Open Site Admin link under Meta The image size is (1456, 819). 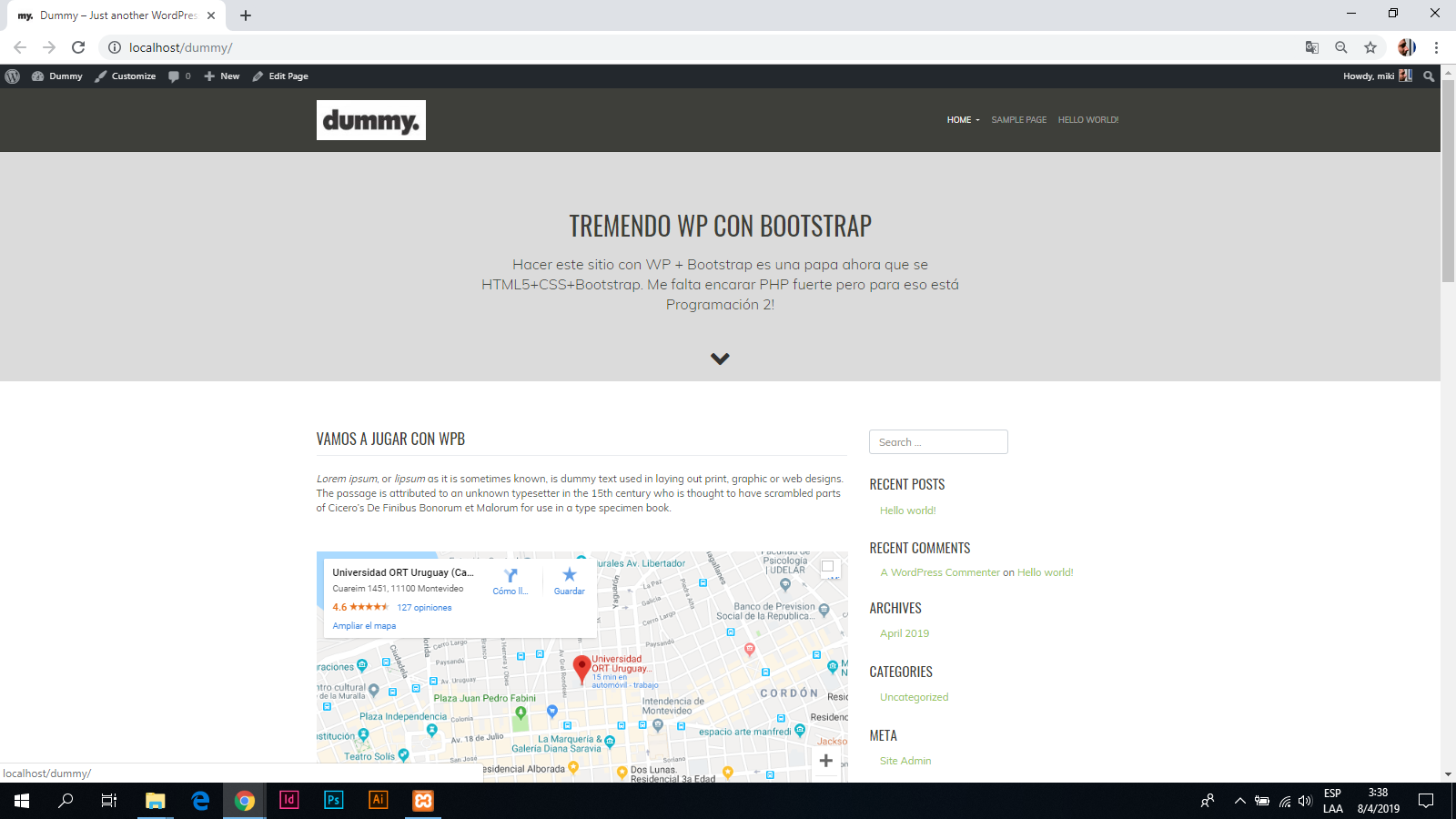click(905, 761)
